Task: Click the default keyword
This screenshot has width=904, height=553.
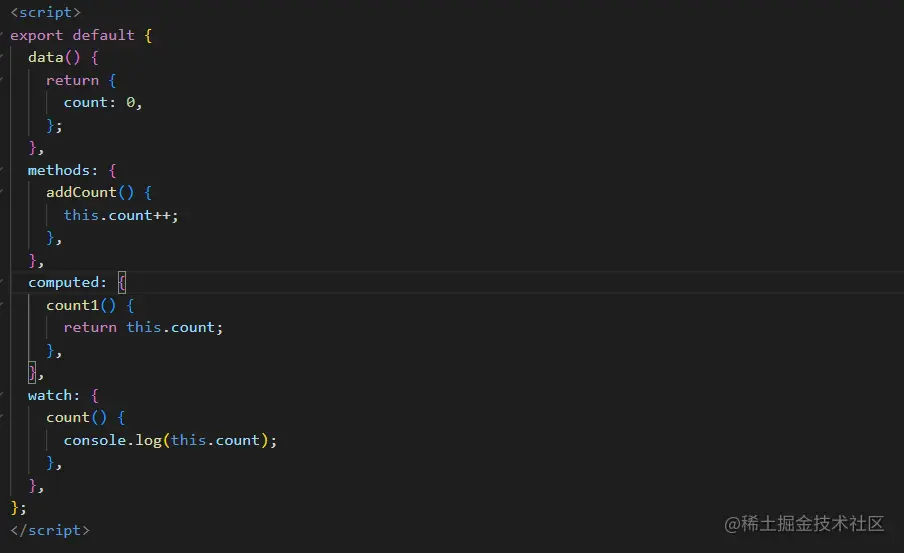Action: coord(103,35)
